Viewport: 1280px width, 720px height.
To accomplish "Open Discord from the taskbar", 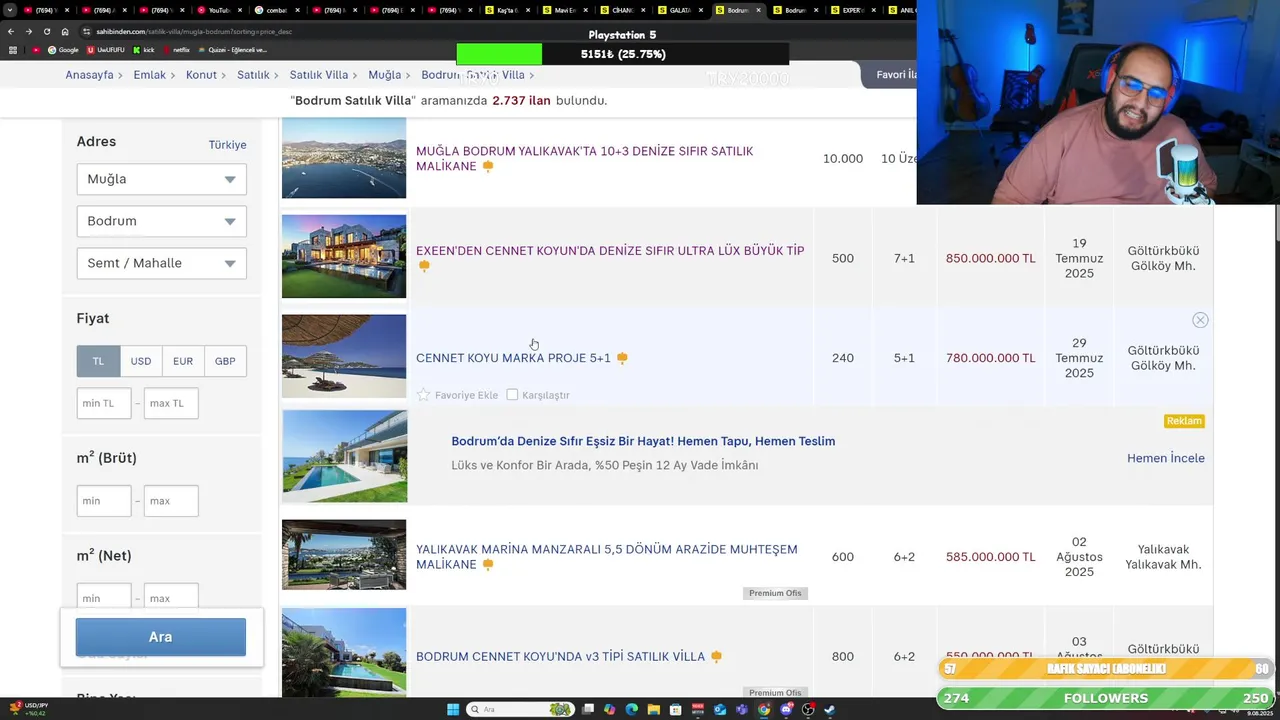I will 786,710.
